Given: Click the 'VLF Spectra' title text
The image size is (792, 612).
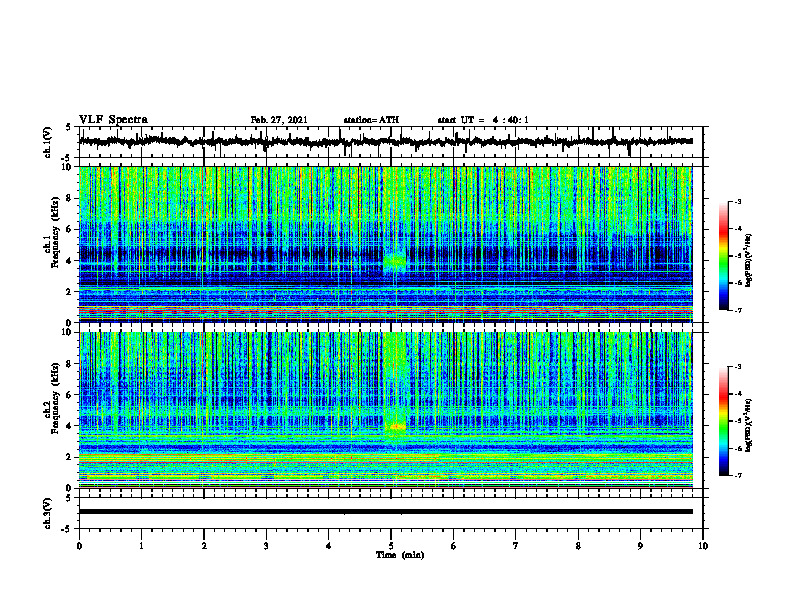Looking at the screenshot, I should coord(113,120).
